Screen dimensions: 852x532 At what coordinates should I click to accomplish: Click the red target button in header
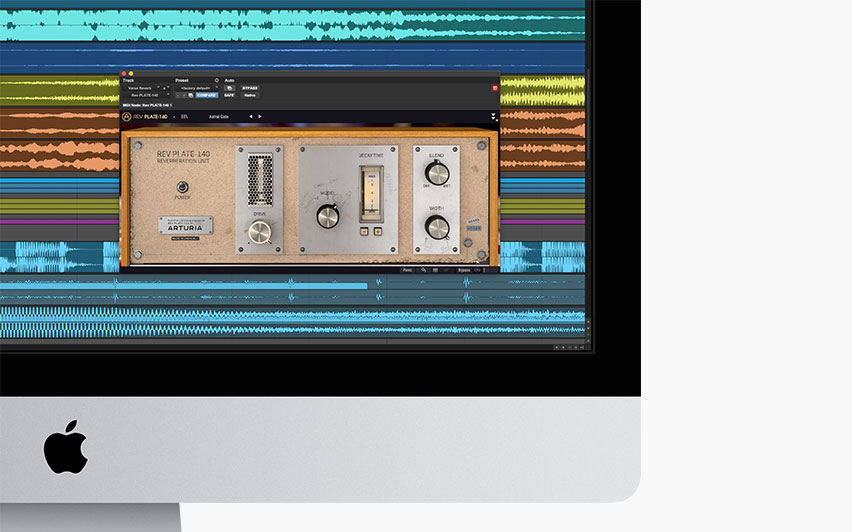click(x=495, y=88)
